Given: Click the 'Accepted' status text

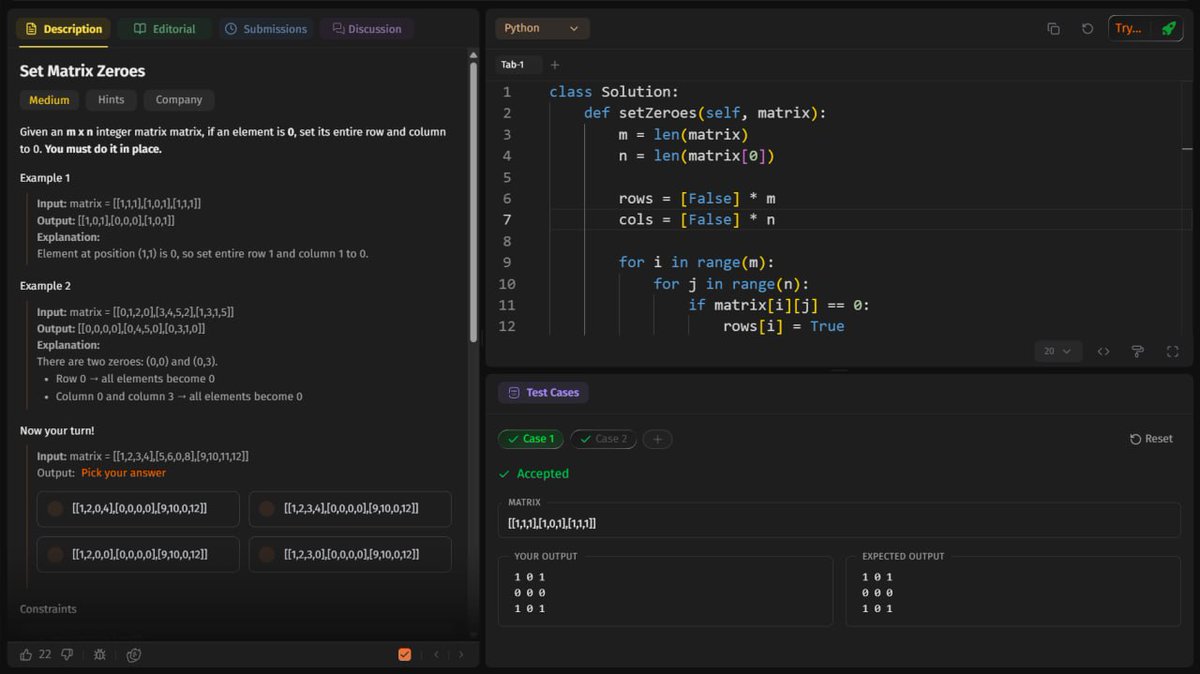Looking at the screenshot, I should pos(543,474).
